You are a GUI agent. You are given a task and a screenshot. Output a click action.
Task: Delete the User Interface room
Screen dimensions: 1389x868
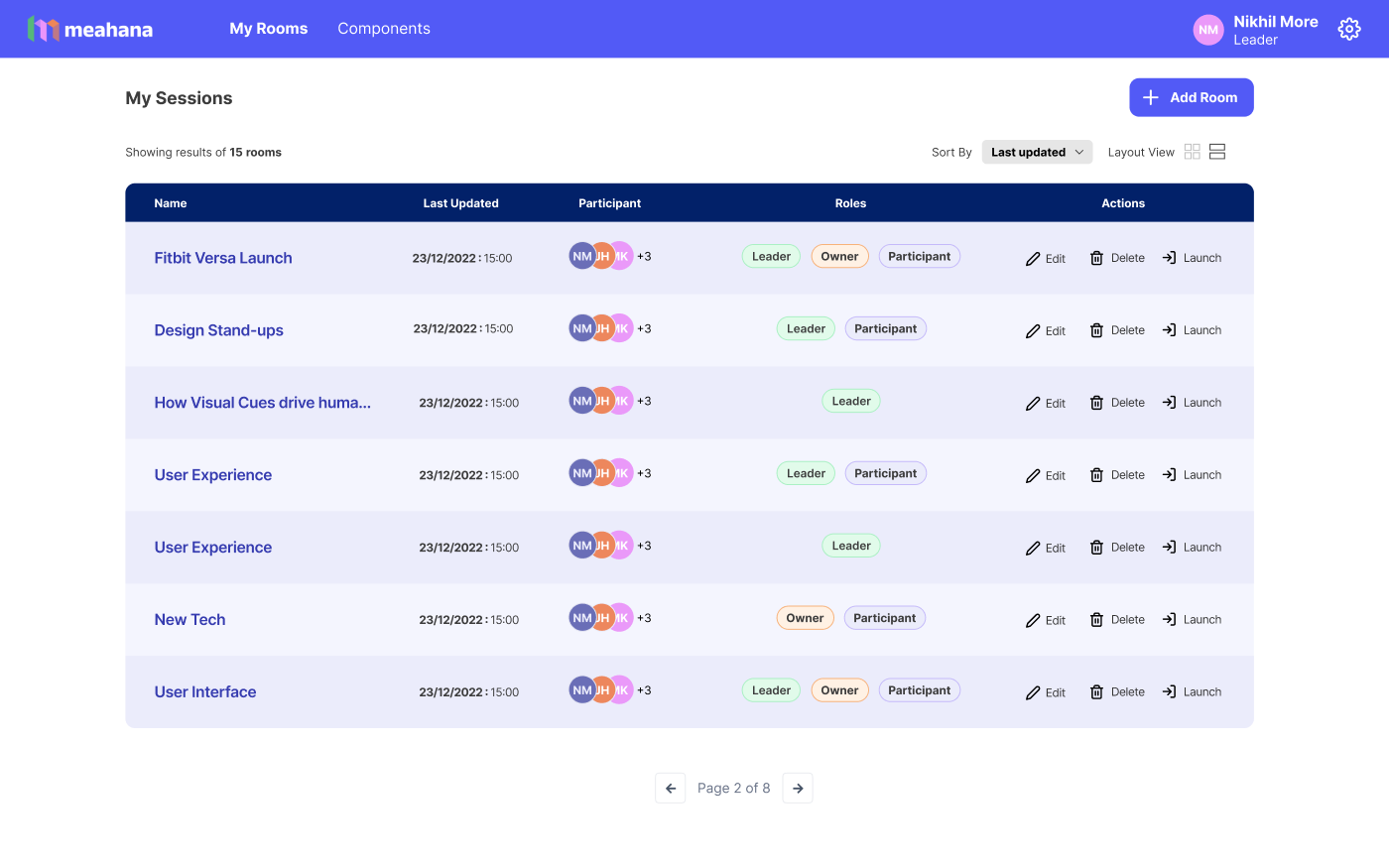[1117, 692]
